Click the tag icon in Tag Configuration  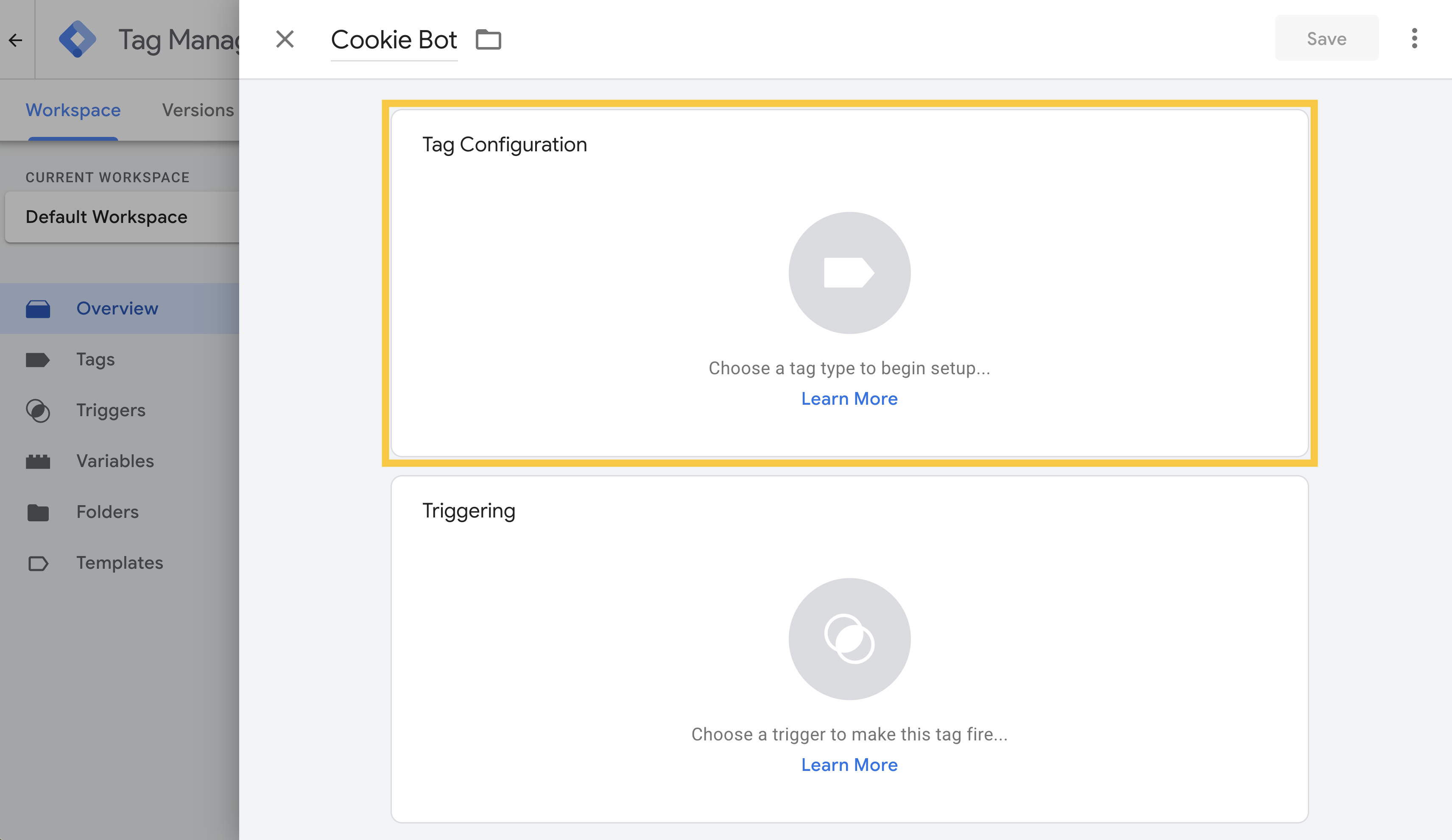[849, 273]
